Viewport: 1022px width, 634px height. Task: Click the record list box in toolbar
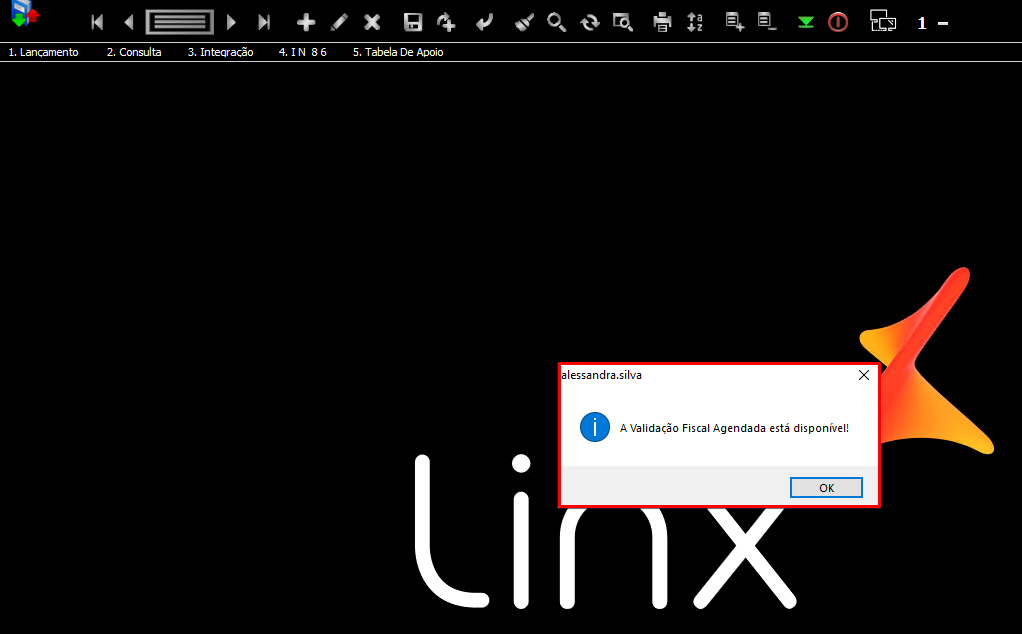(x=180, y=22)
